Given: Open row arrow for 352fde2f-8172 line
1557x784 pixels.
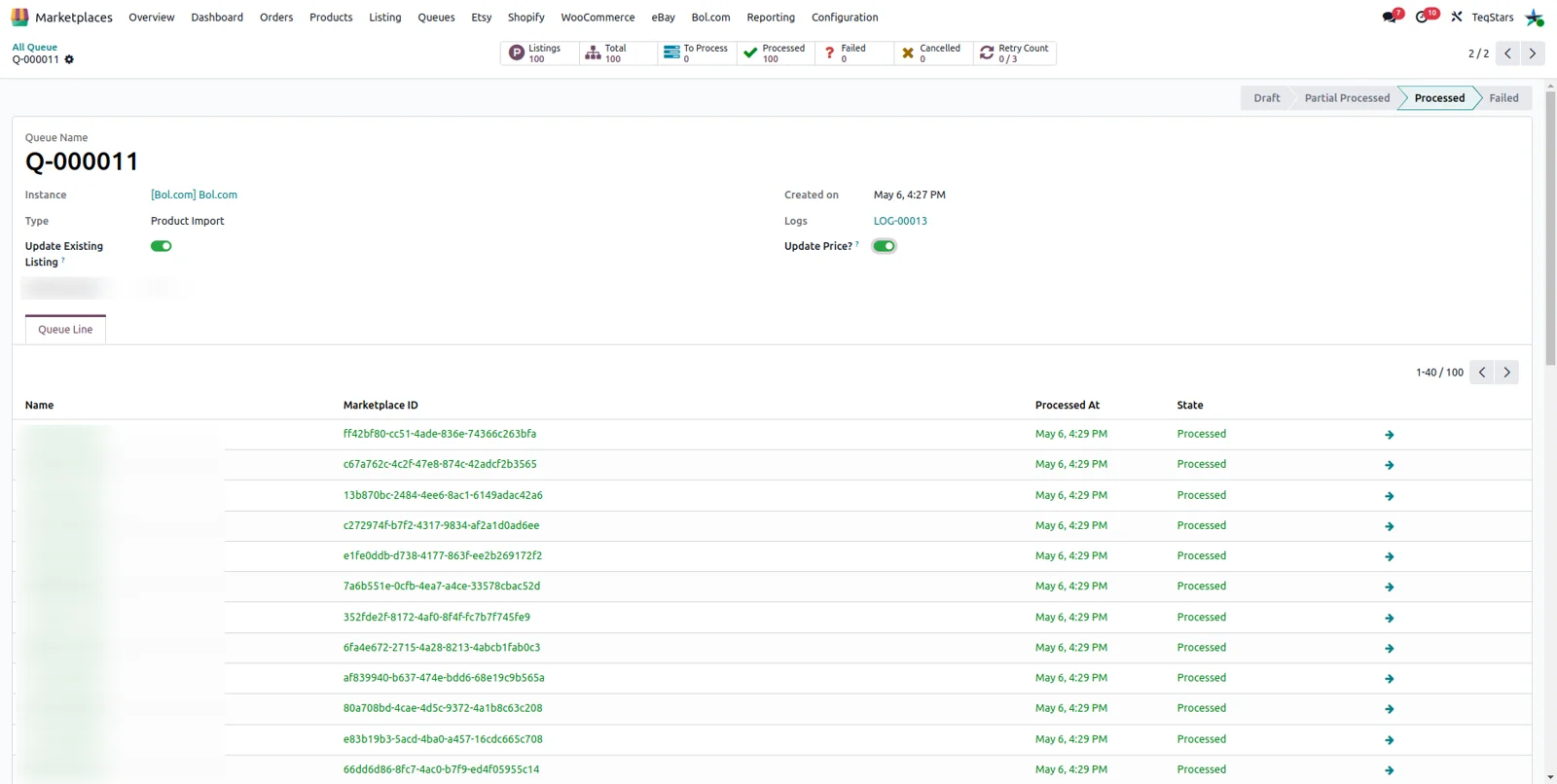Looking at the screenshot, I should coord(1389,618).
